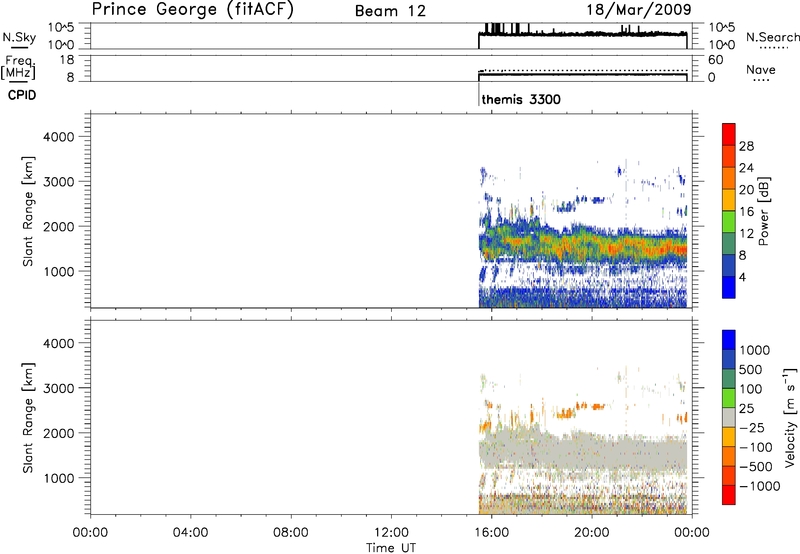Click the 'Nave' legend label
The width and height of the screenshot is (800, 554).
761,69
